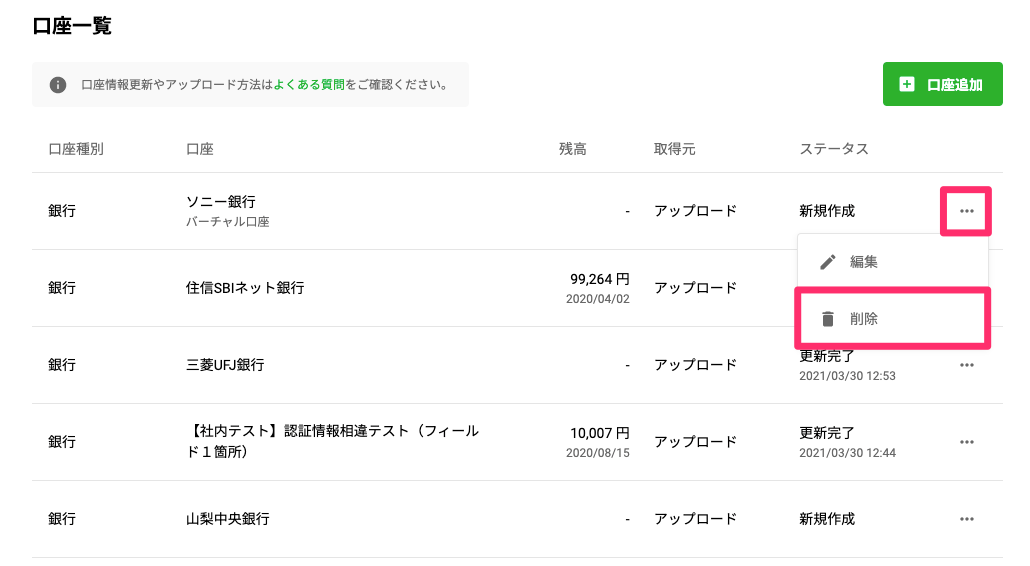
Task: Click the trash can delete icon
Action: click(828, 319)
